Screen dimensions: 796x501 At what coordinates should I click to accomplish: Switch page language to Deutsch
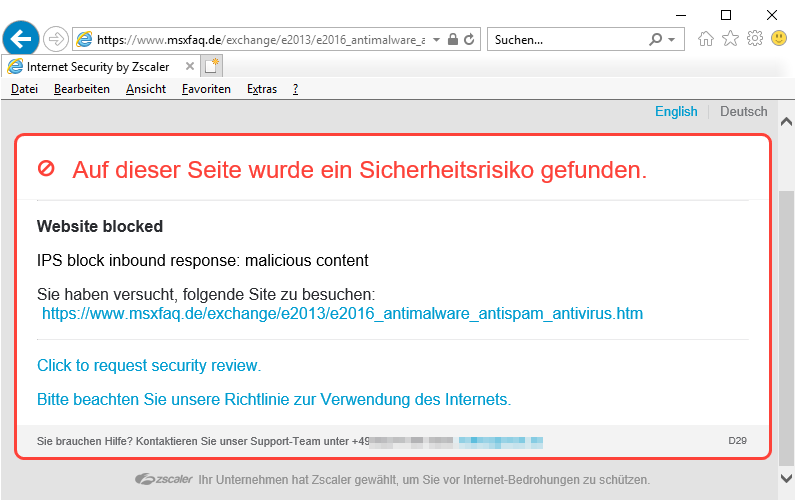click(744, 112)
